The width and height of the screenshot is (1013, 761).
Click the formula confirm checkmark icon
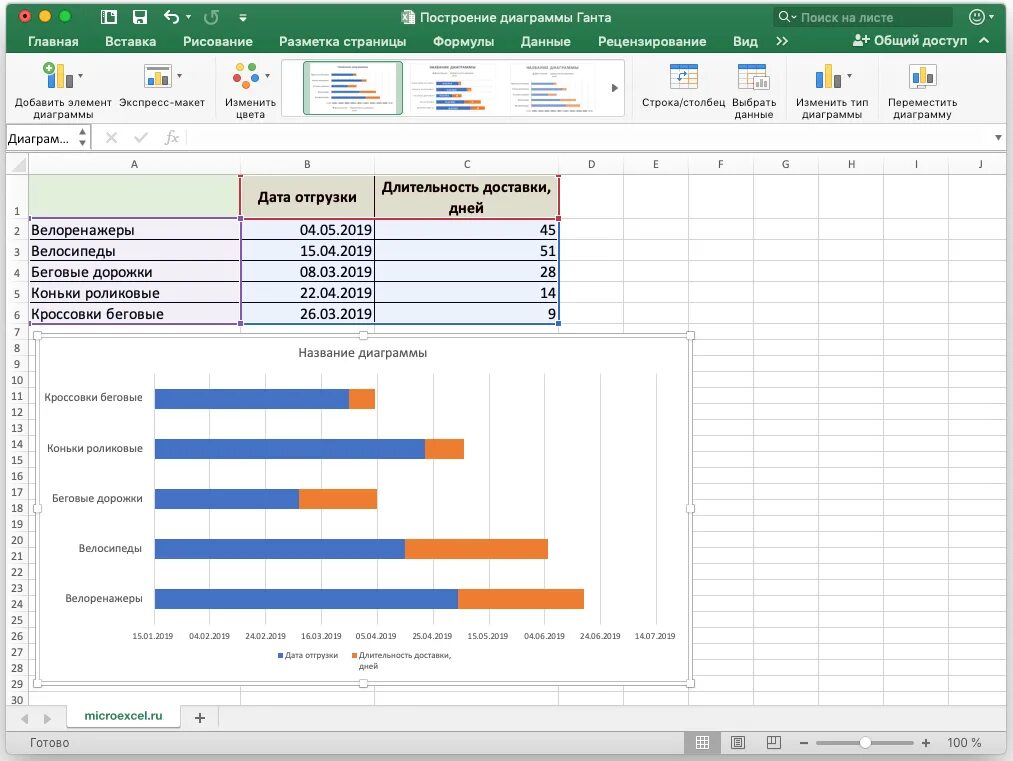(141, 138)
